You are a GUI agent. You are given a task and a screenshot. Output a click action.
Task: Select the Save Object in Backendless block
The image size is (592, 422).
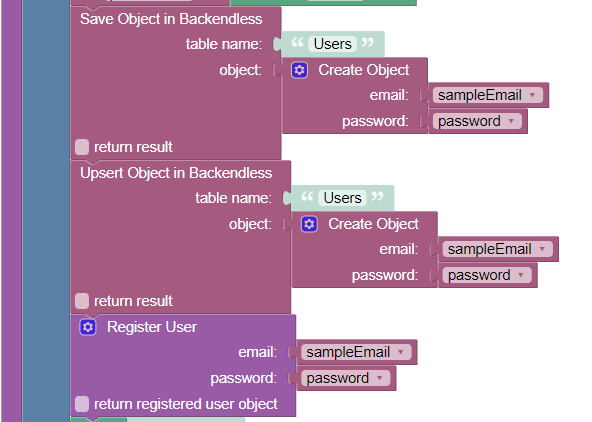pyautogui.click(x=171, y=19)
